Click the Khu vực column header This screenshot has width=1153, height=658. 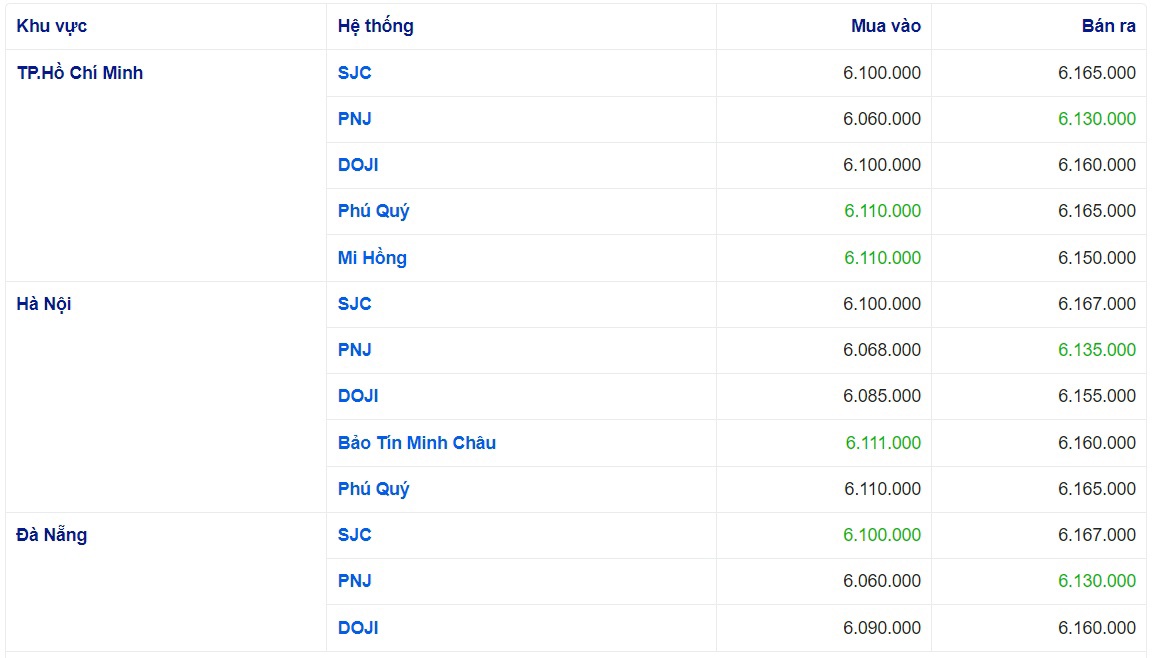click(x=52, y=26)
